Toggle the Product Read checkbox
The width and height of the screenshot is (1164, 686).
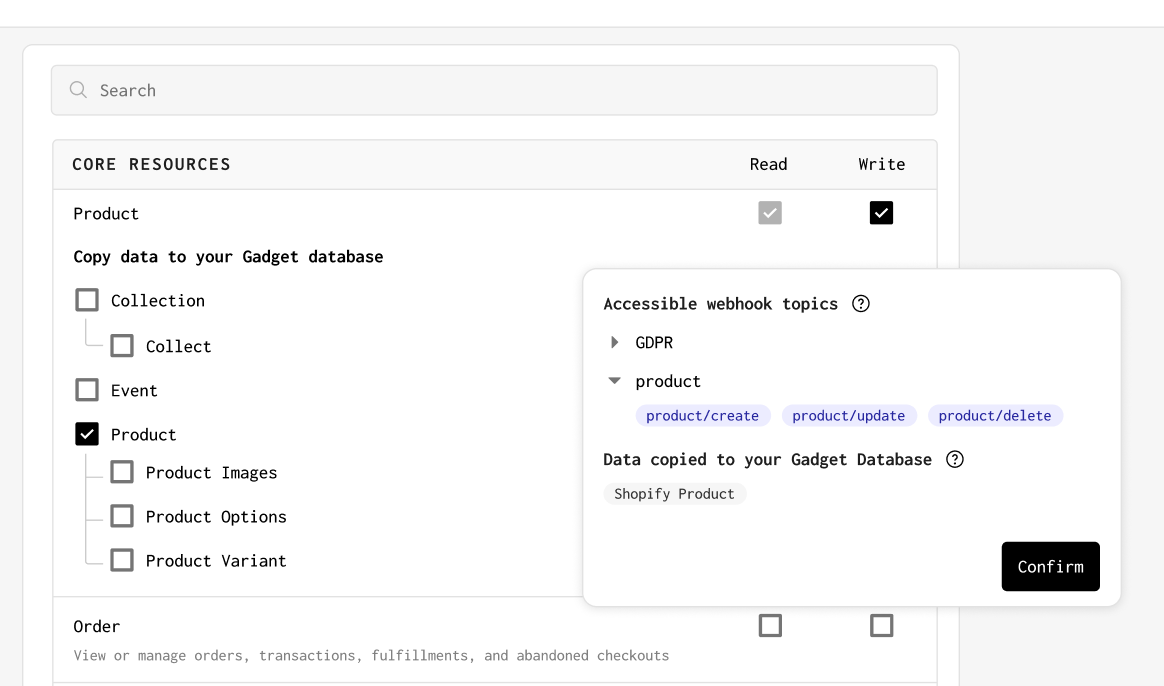770,213
